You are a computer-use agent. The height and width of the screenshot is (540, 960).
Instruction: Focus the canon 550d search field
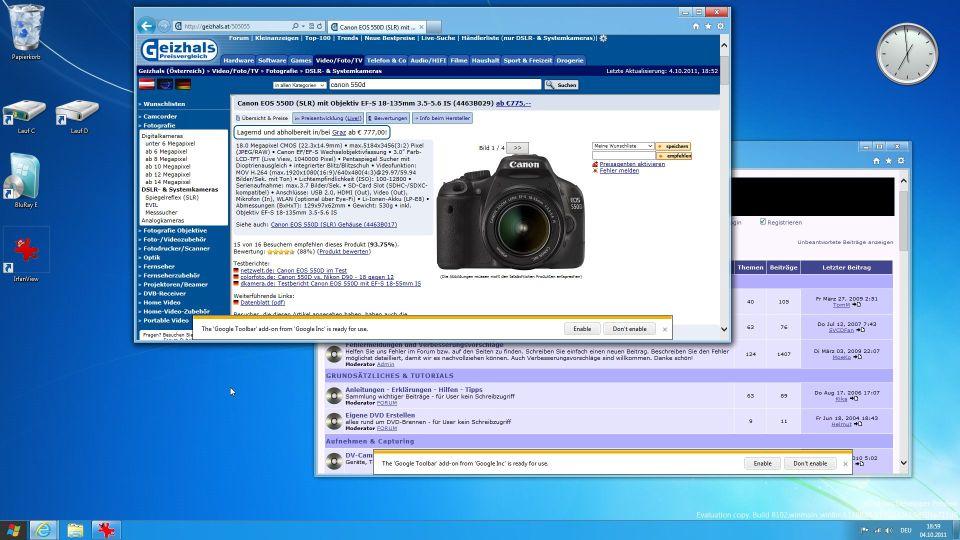tap(435, 84)
